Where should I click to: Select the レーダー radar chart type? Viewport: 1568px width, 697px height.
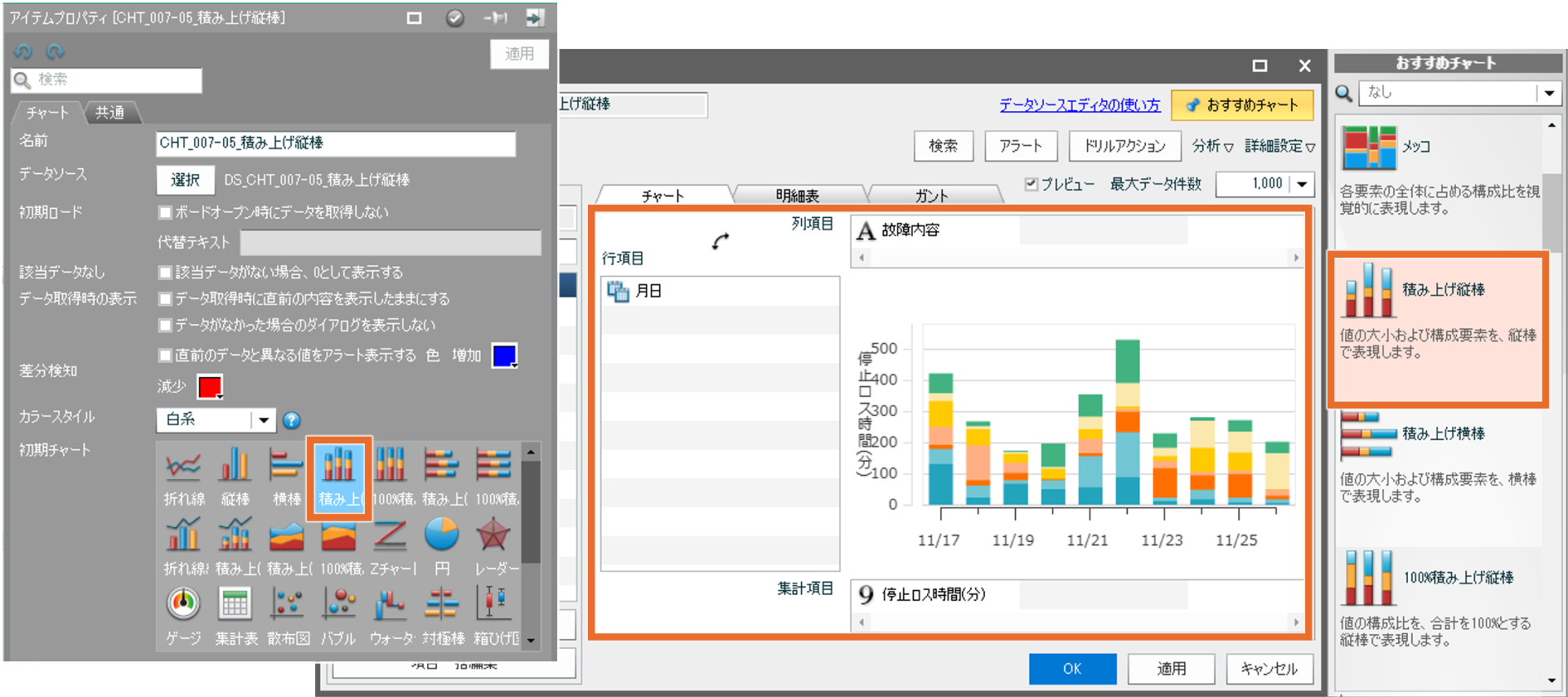(x=494, y=546)
